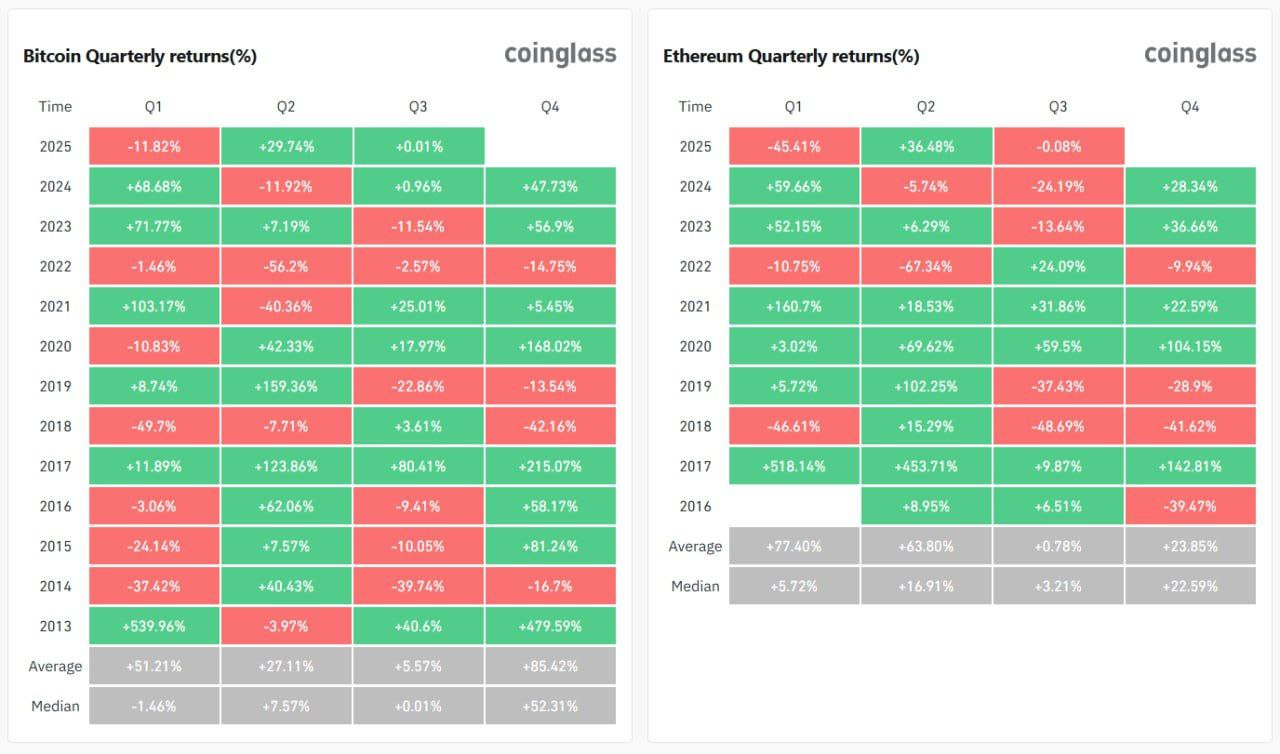1280x754 pixels.
Task: Click the red -67.34% Ethereum cell
Action: [925, 266]
